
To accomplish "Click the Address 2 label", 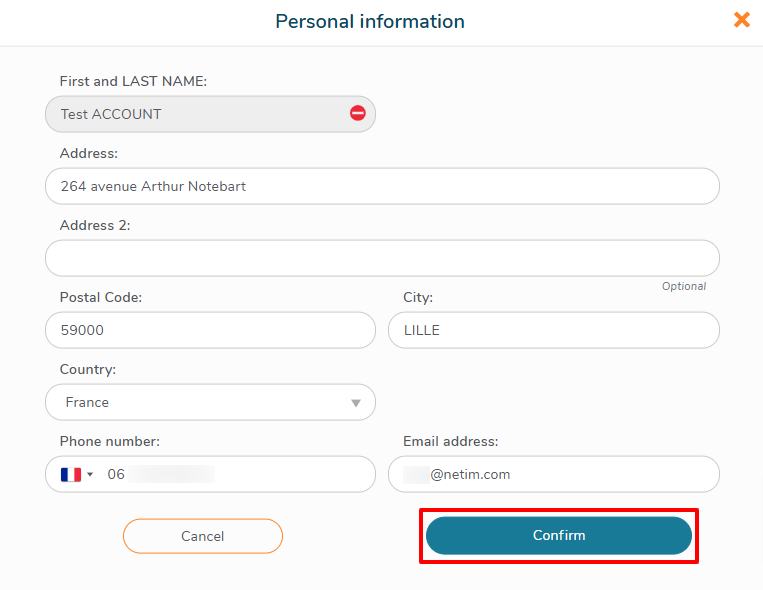I will click(x=95, y=226).
